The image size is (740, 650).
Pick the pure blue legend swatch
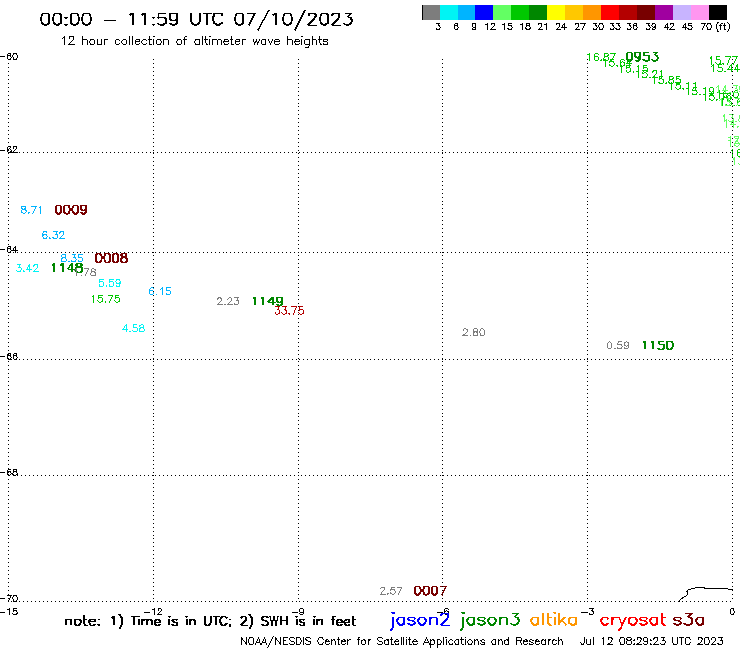[x=484, y=12]
